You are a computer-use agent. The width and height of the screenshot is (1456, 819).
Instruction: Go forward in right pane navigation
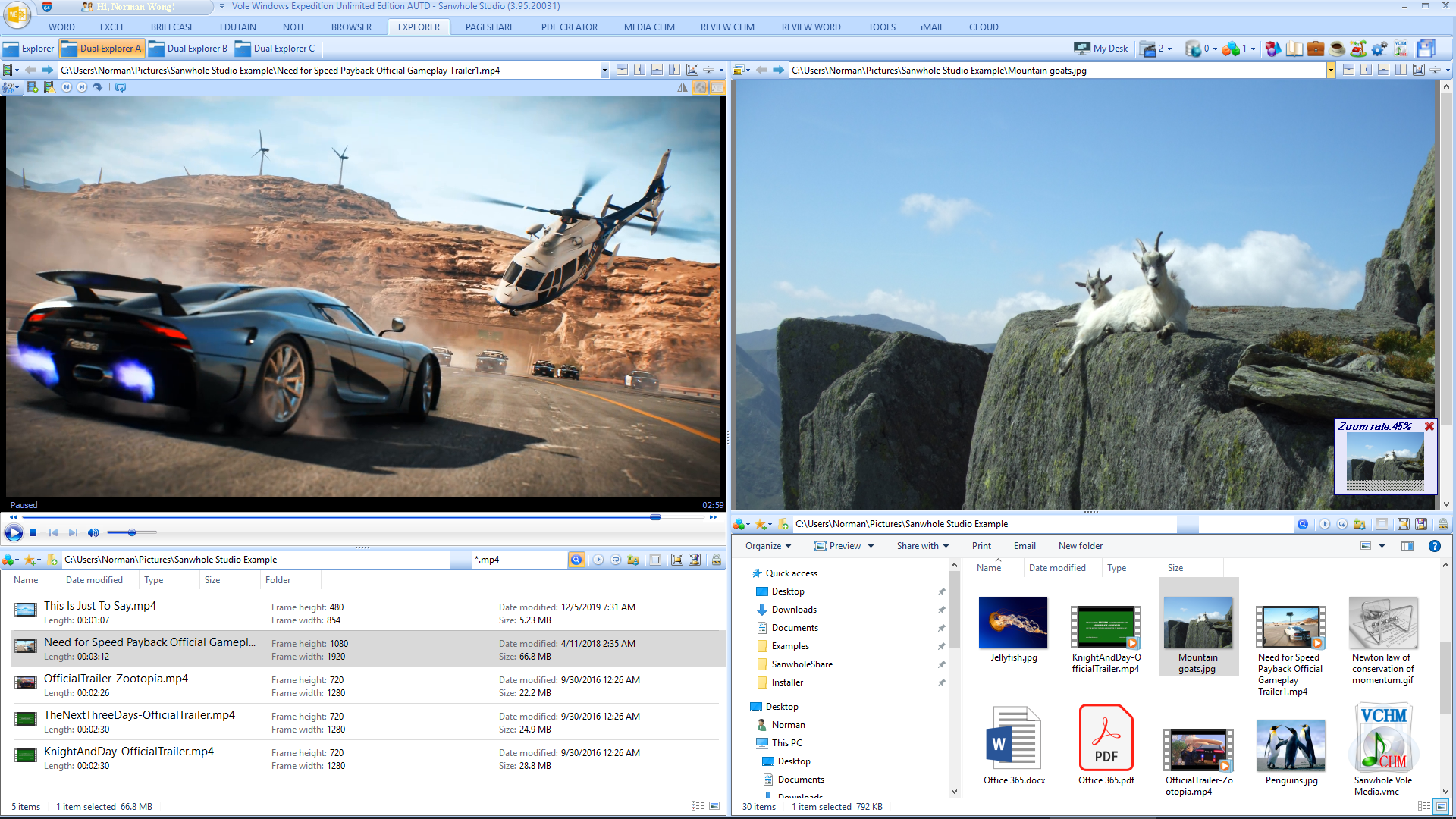(x=778, y=70)
